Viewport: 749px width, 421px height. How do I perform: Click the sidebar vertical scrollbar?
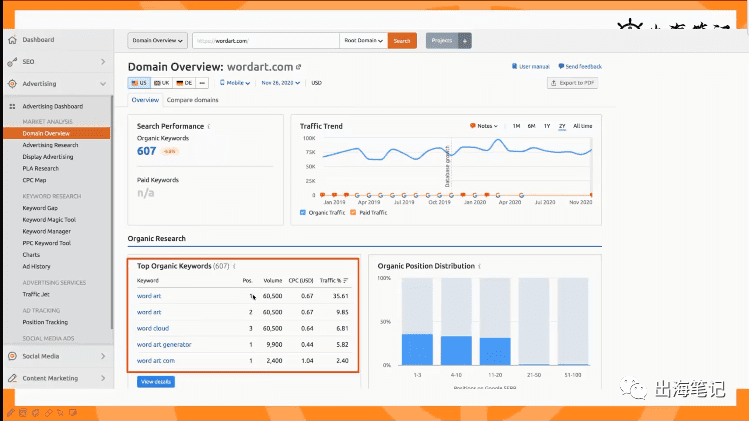click(112, 213)
